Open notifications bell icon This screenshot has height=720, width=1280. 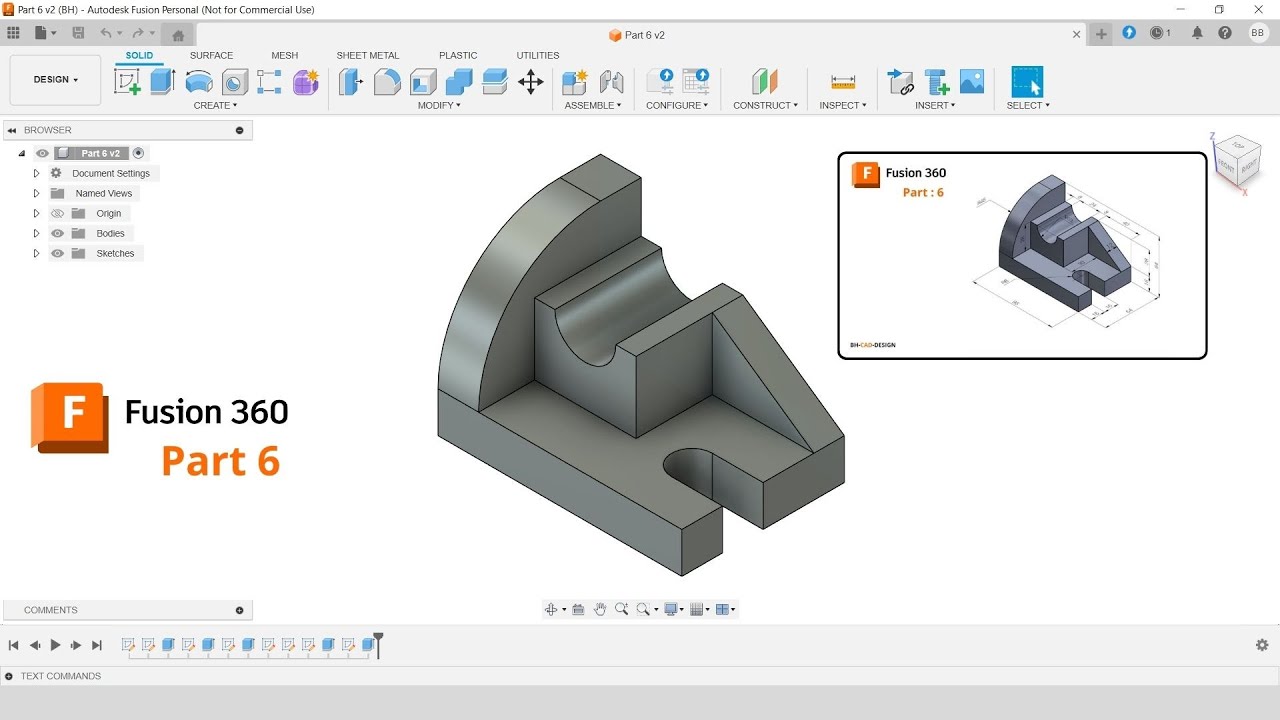[x=1197, y=33]
